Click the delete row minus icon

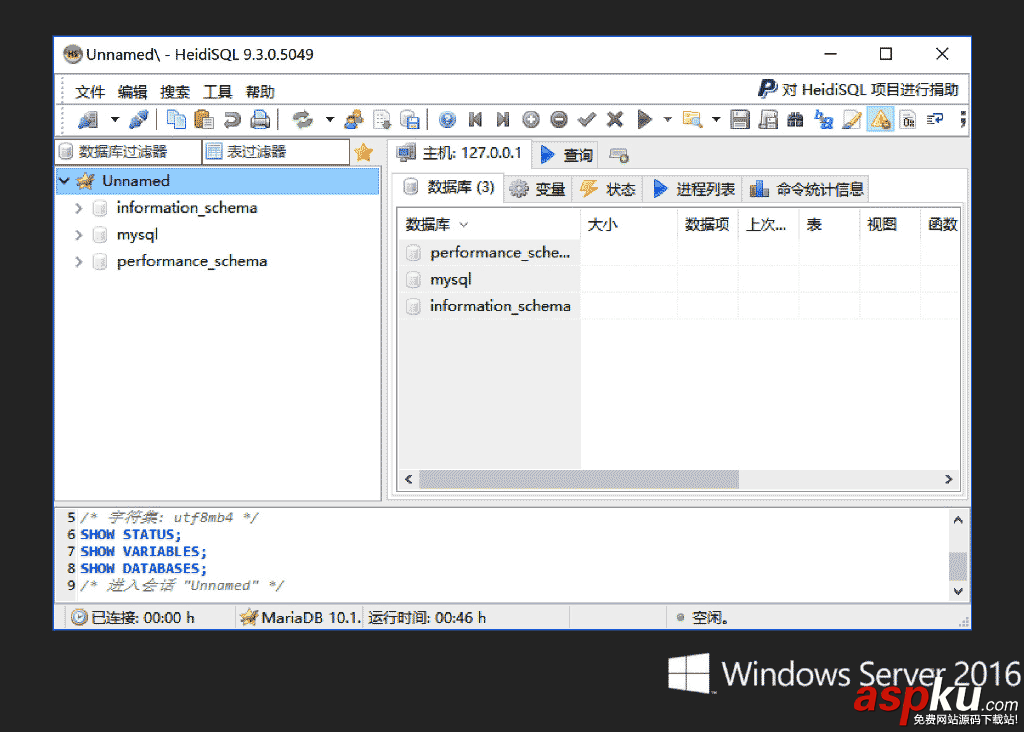pyautogui.click(x=559, y=119)
